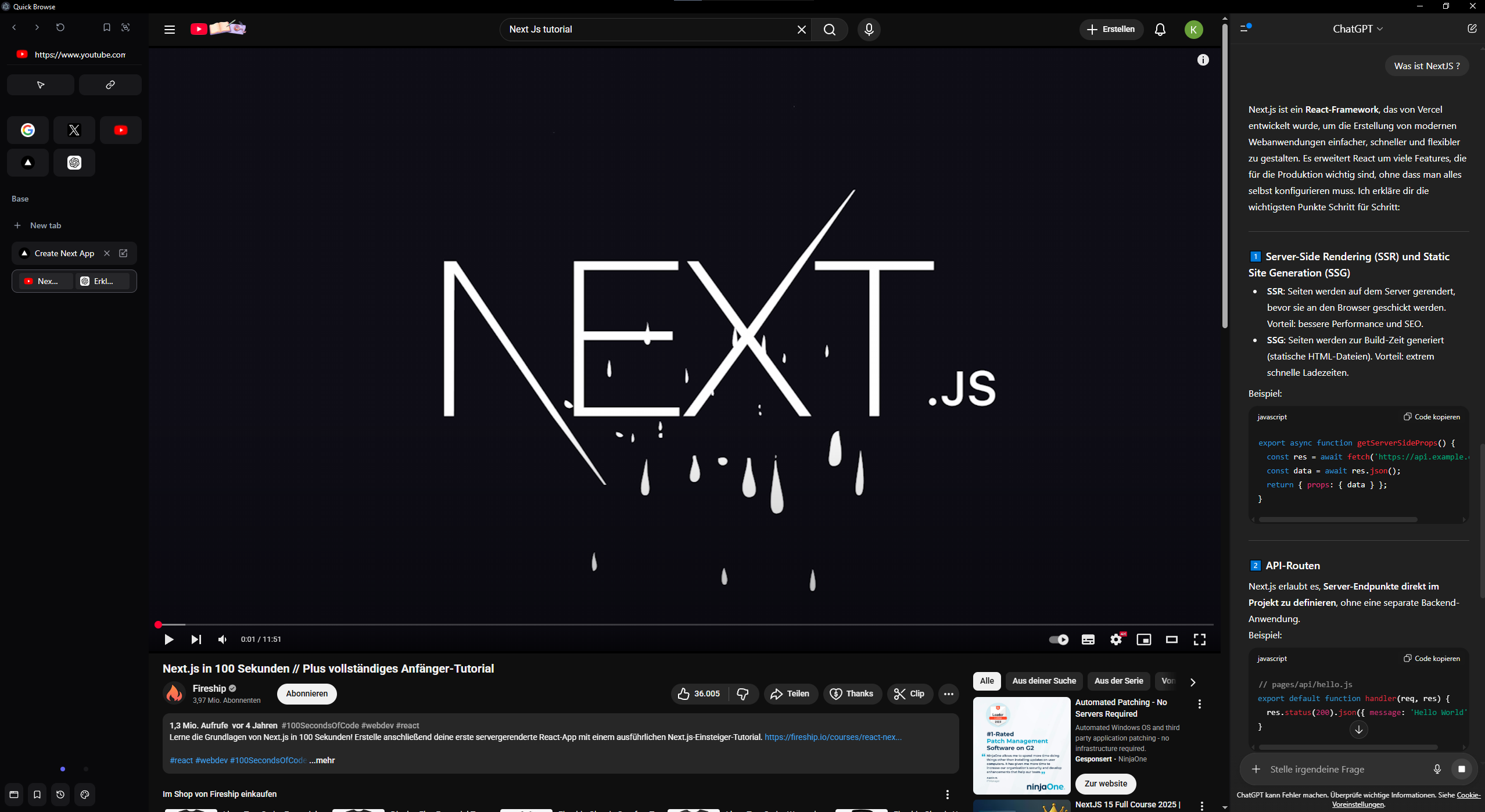
Task: Close the Create Next App tab
Action: click(107, 253)
